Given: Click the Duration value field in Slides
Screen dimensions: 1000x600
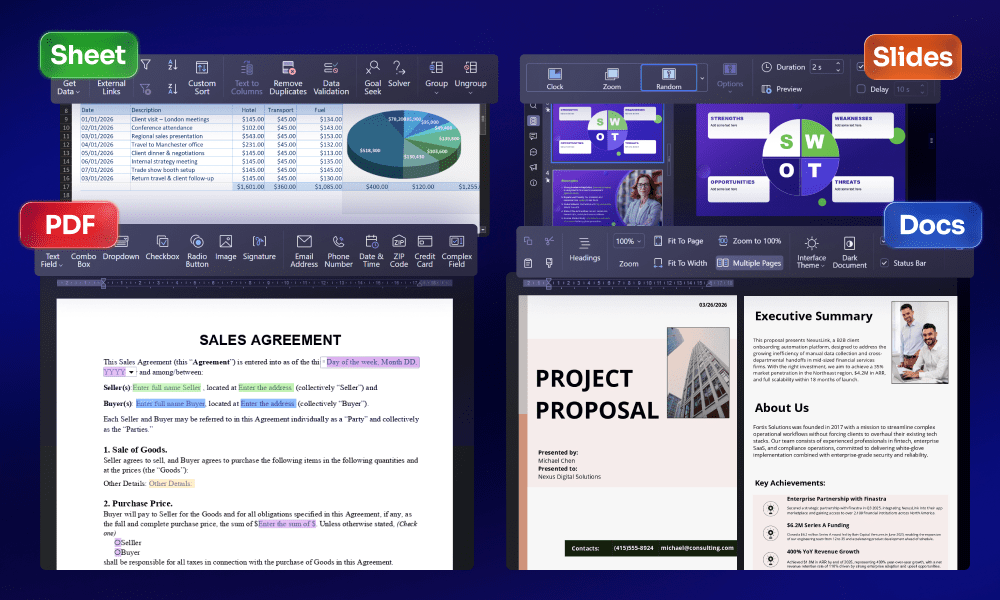Looking at the screenshot, I should pos(827,66).
